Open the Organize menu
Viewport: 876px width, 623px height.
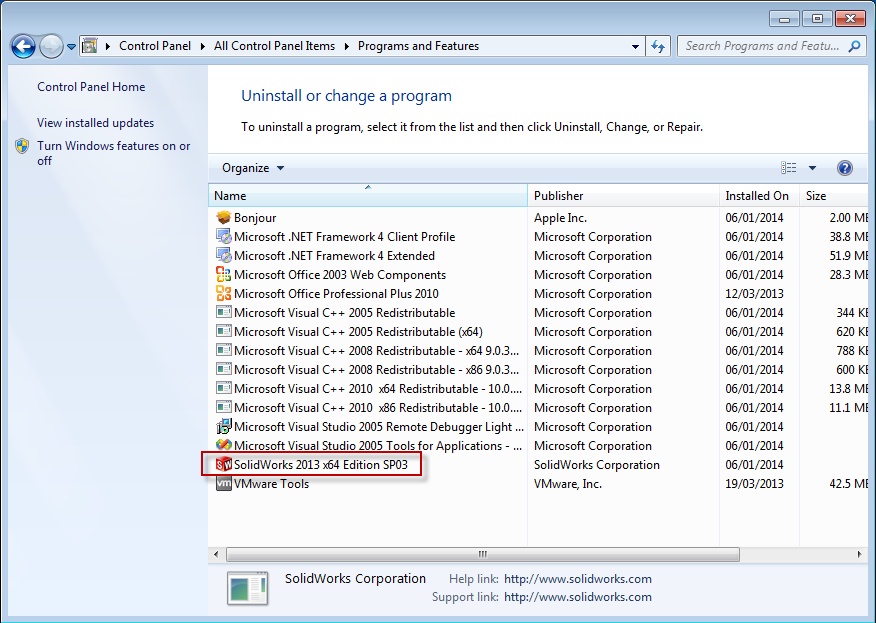[253, 168]
